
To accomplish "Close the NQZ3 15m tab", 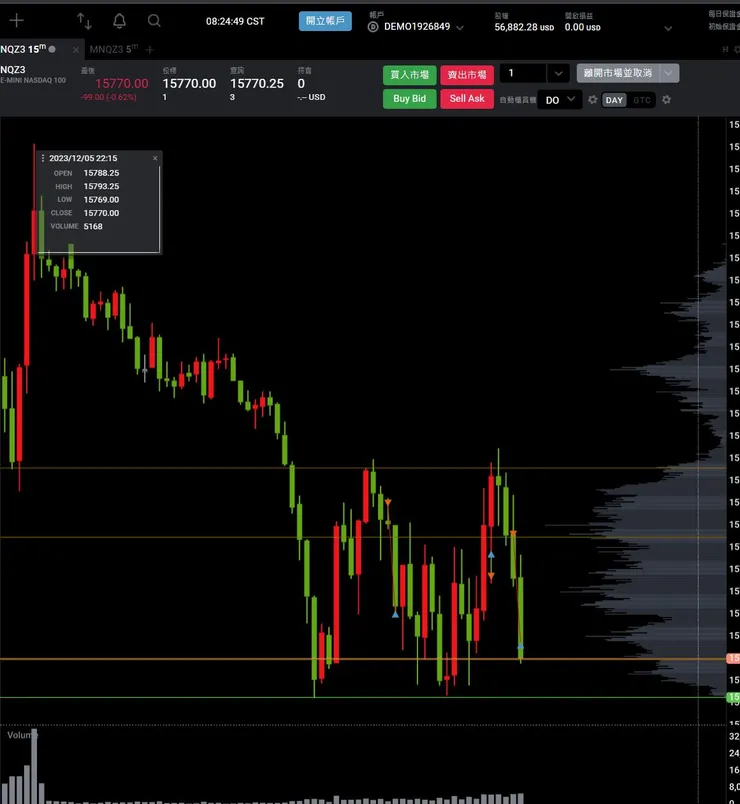I will pyautogui.click(x=76, y=50).
